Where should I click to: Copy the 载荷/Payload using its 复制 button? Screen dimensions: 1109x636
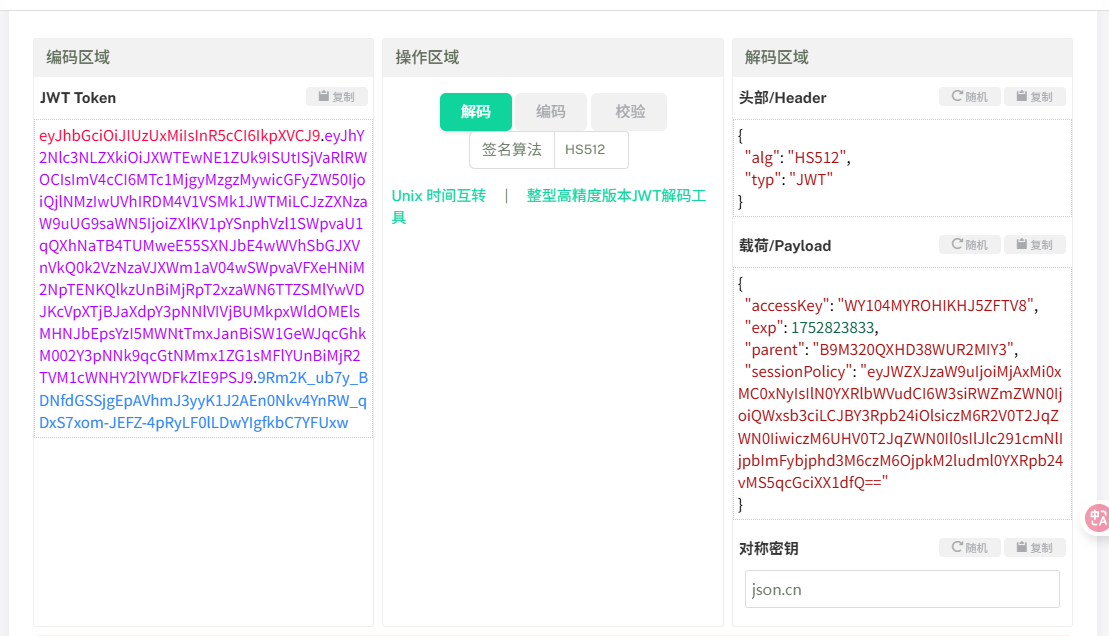click(1034, 245)
